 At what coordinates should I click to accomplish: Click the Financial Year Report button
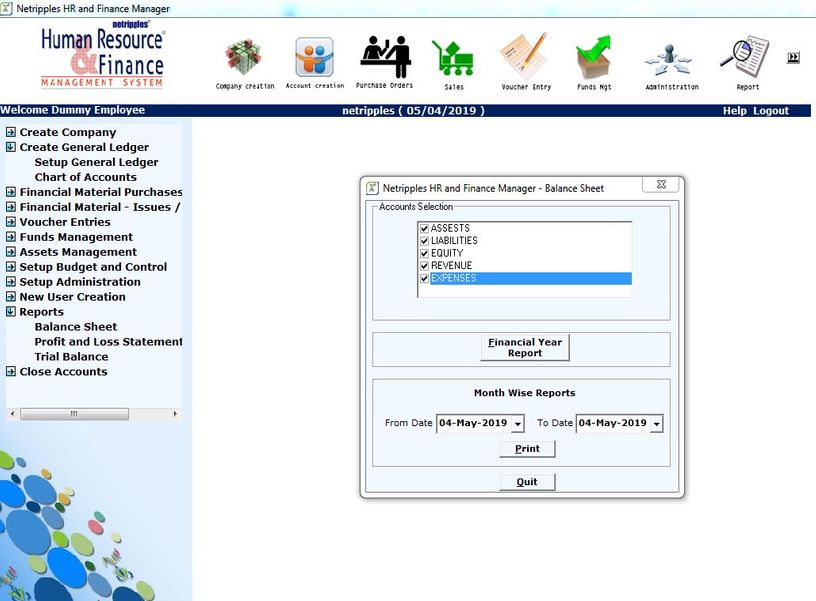coord(525,348)
